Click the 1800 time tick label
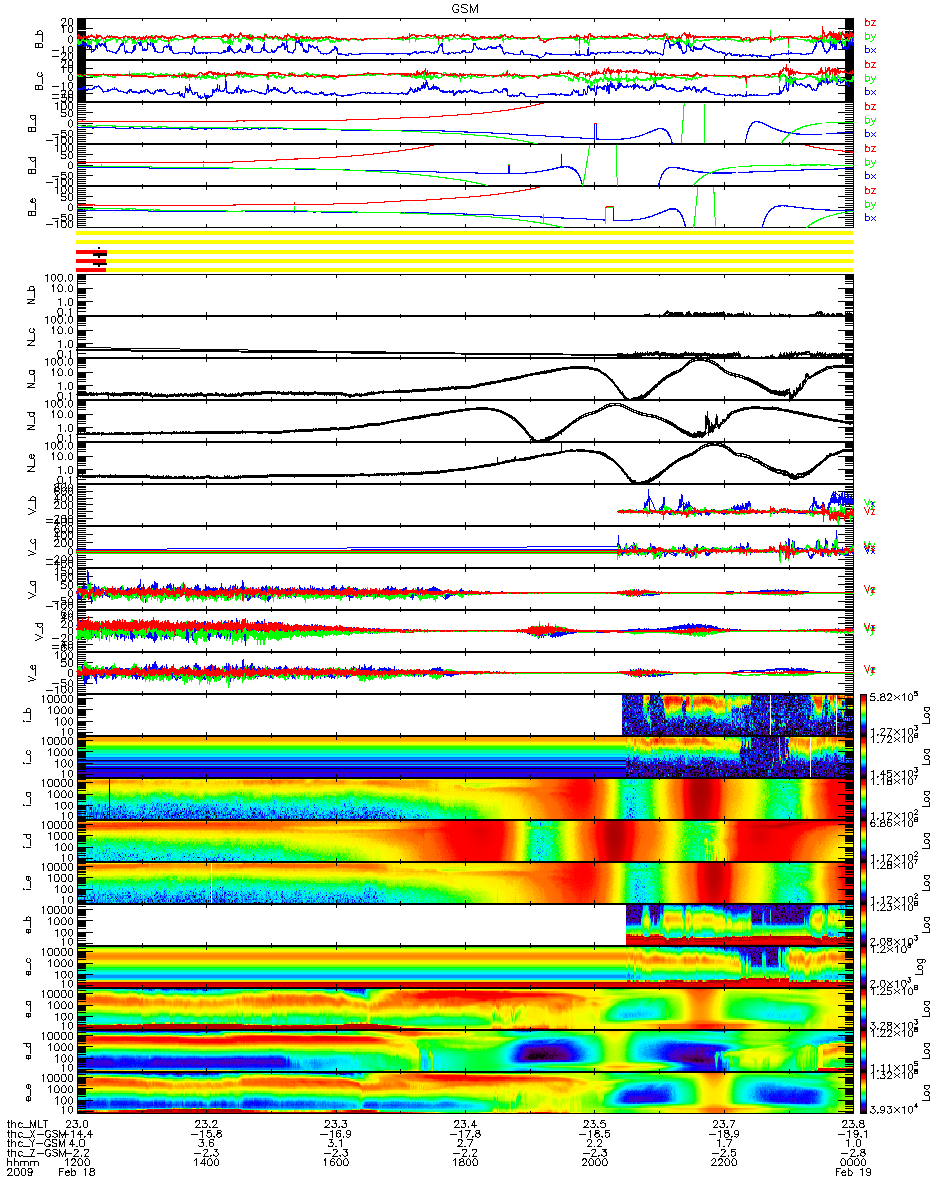This screenshot has width=930, height=1200. [x=466, y=1163]
